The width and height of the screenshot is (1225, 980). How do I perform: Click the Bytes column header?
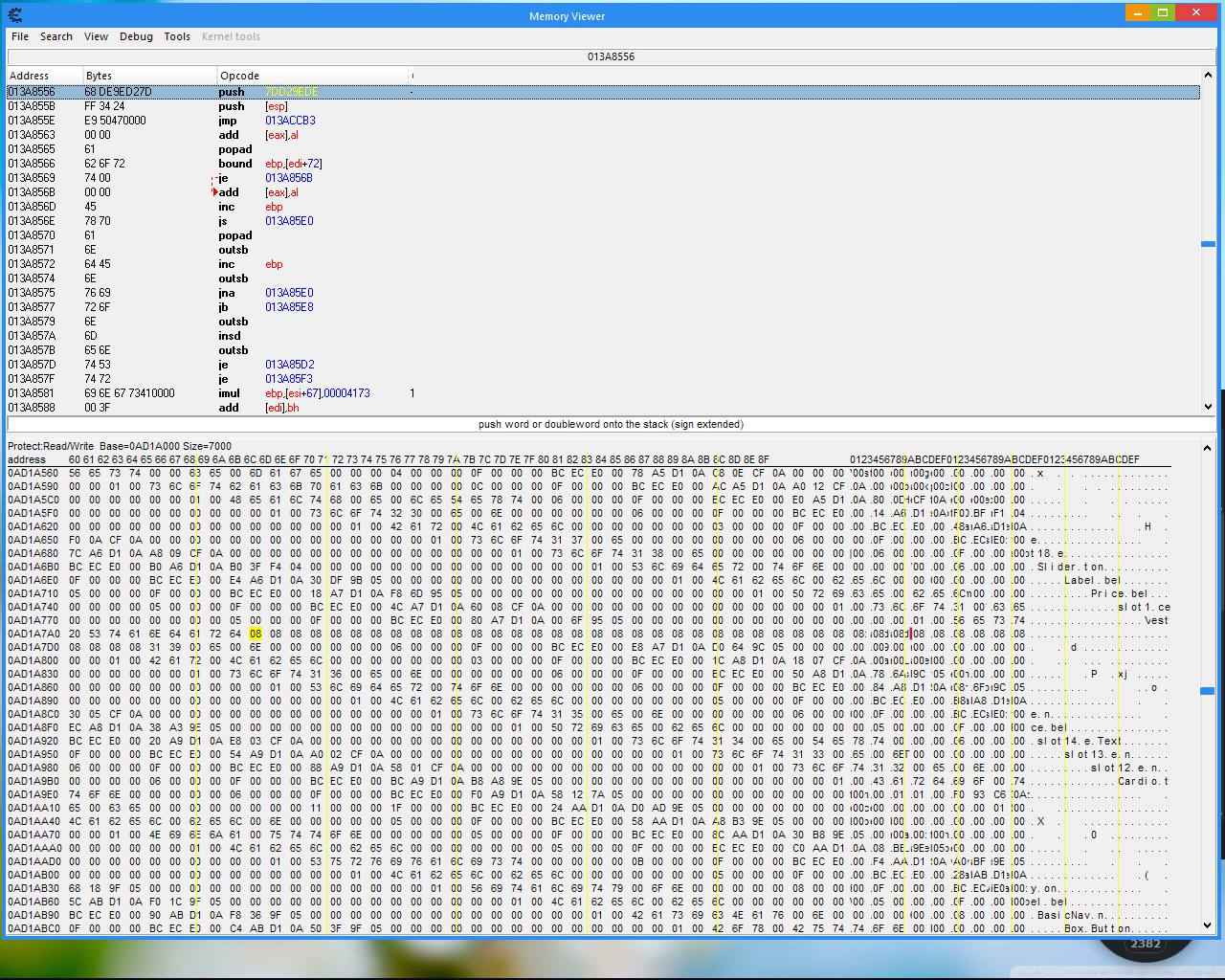point(99,76)
